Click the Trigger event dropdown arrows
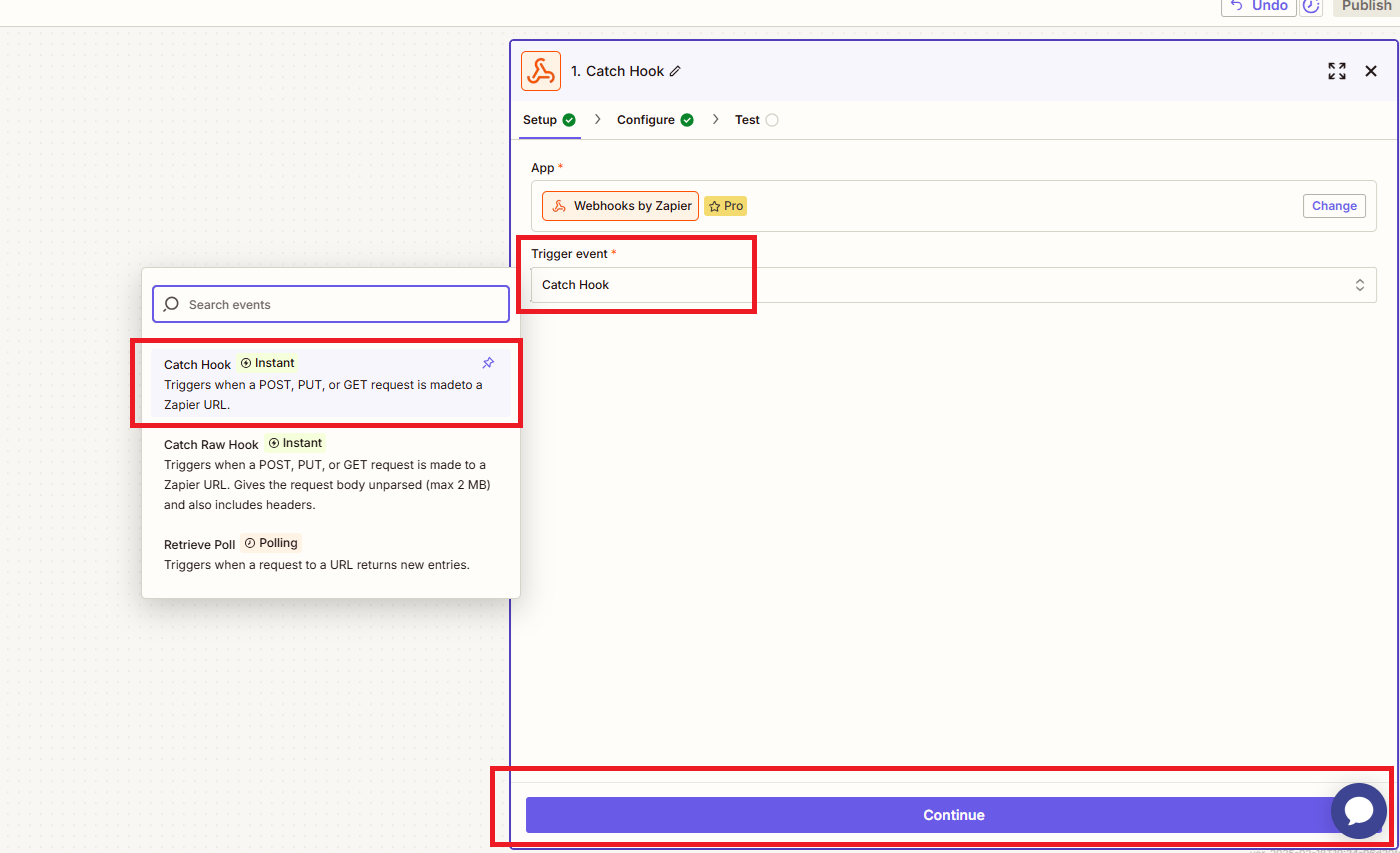Image resolution: width=1400 pixels, height=853 pixels. pos(1360,285)
